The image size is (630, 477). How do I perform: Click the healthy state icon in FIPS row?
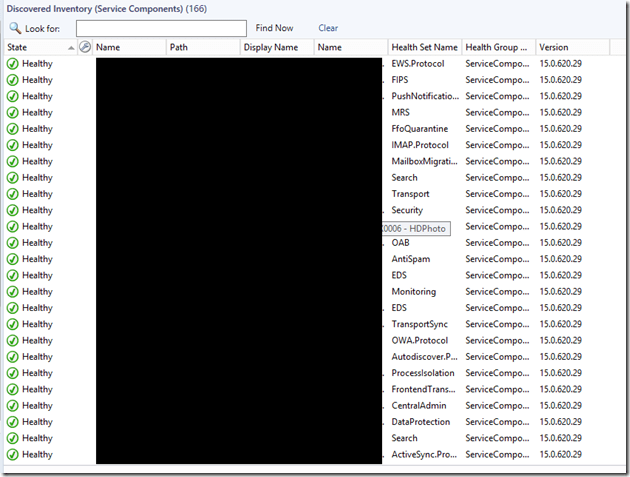(x=13, y=80)
